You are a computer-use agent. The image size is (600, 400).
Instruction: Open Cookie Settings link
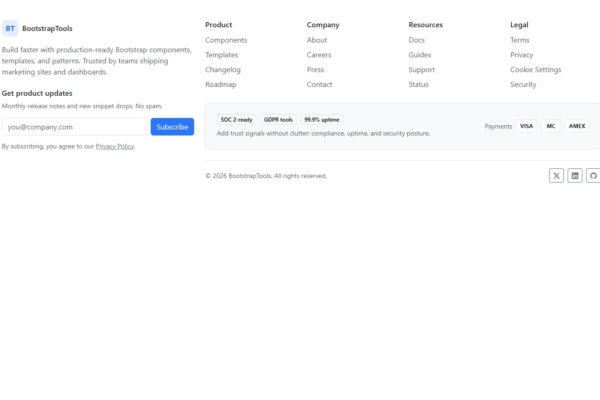pyautogui.click(x=535, y=70)
